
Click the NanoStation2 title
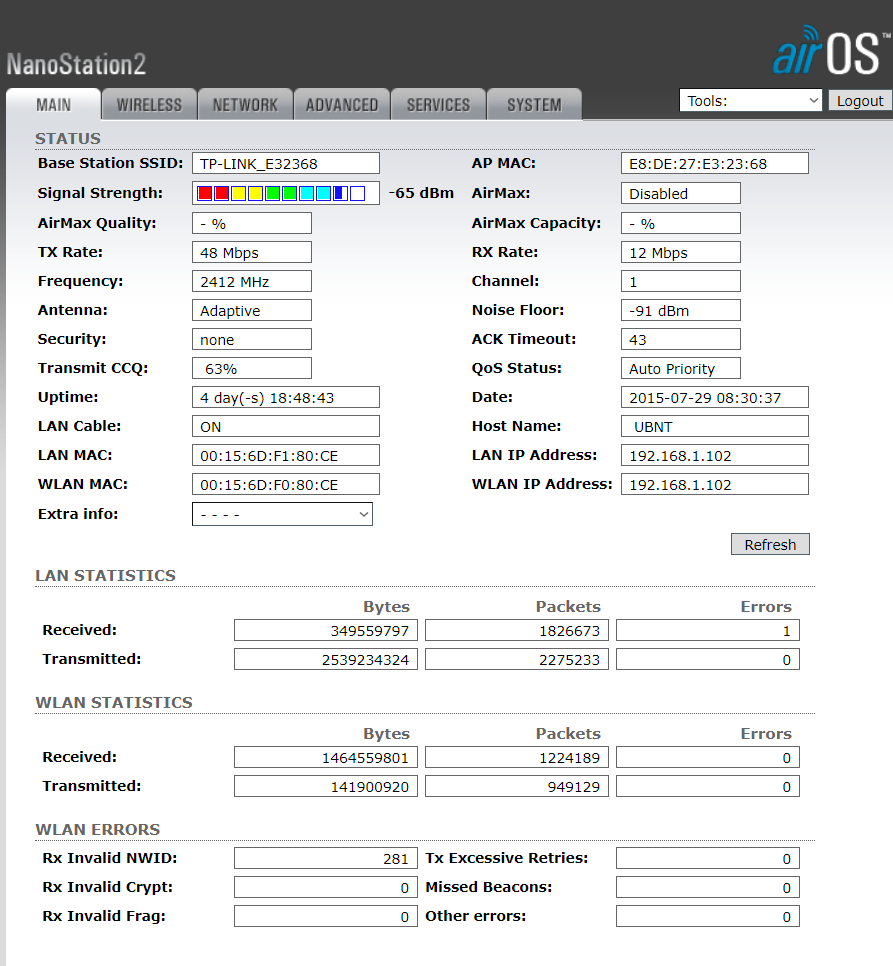click(76, 64)
